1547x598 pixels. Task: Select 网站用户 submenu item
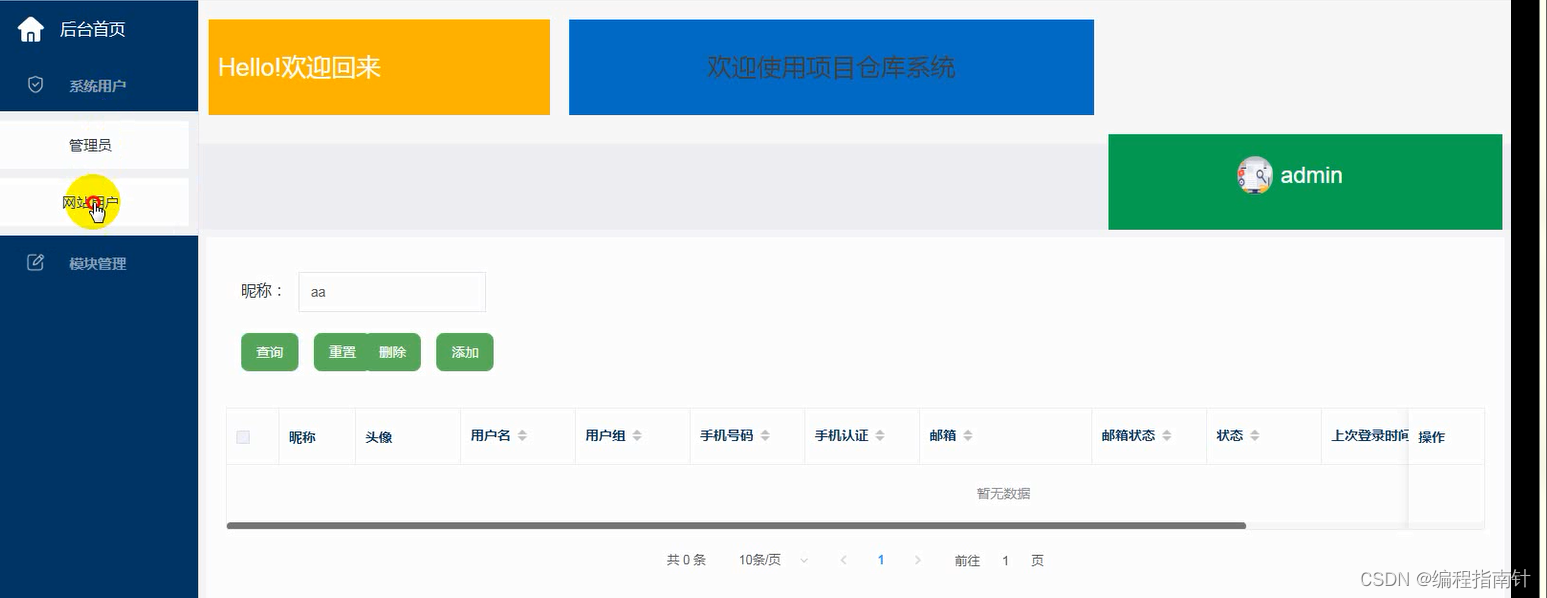(x=94, y=202)
